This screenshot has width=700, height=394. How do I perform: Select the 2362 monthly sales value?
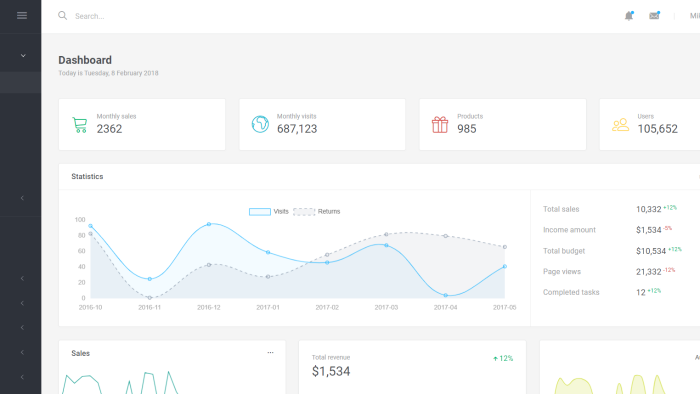tap(109, 129)
